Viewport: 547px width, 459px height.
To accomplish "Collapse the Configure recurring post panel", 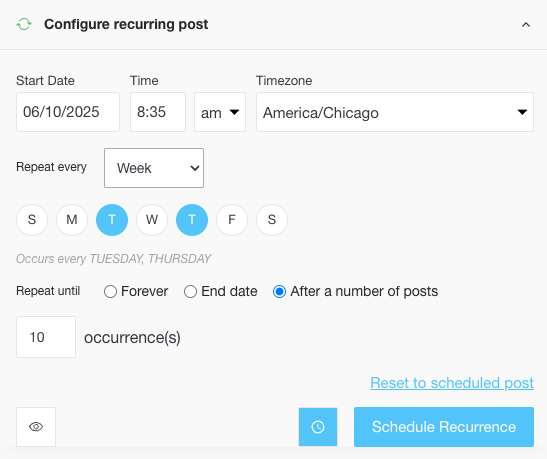I will (x=526, y=25).
